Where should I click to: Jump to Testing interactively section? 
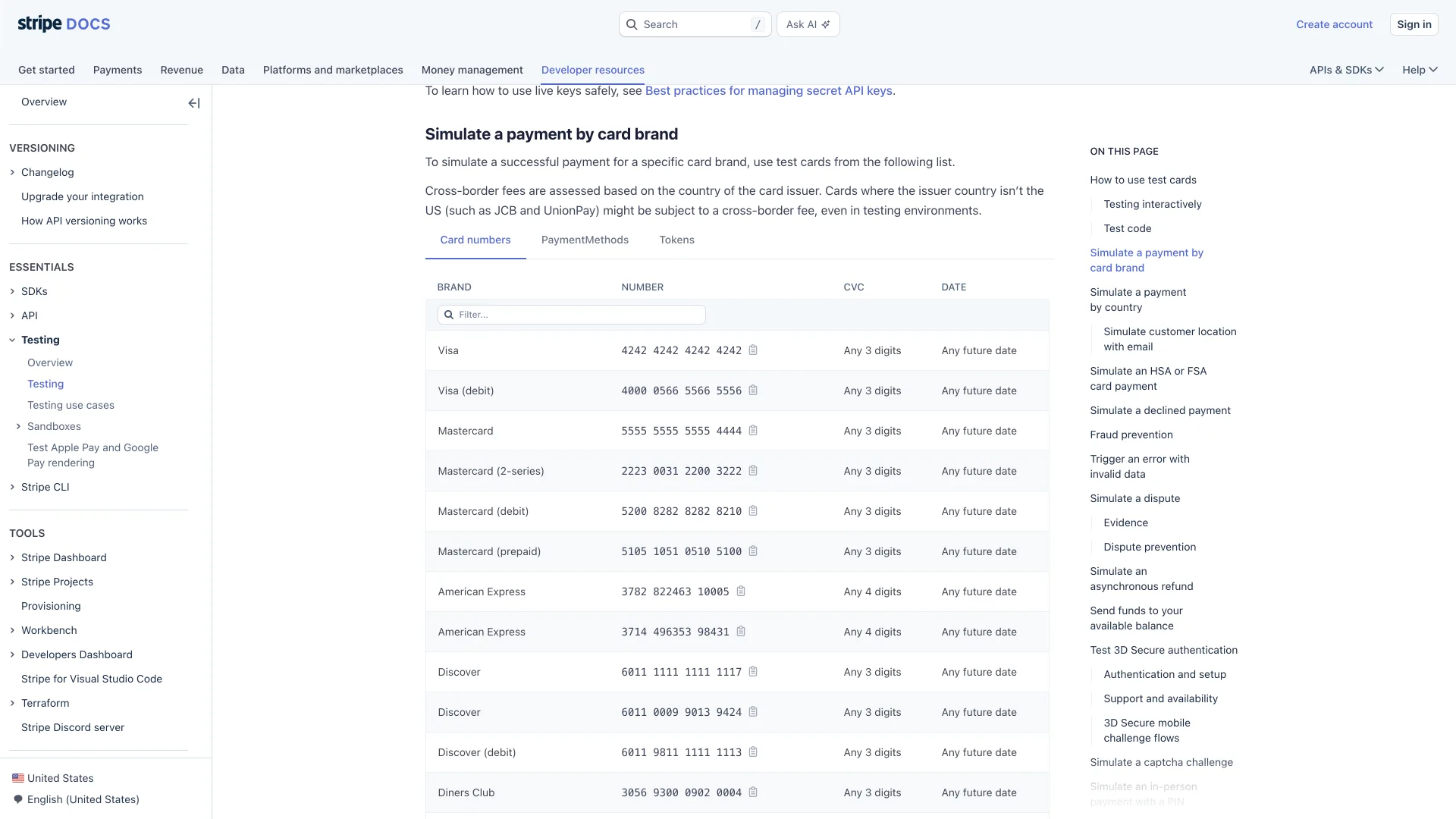(1152, 204)
